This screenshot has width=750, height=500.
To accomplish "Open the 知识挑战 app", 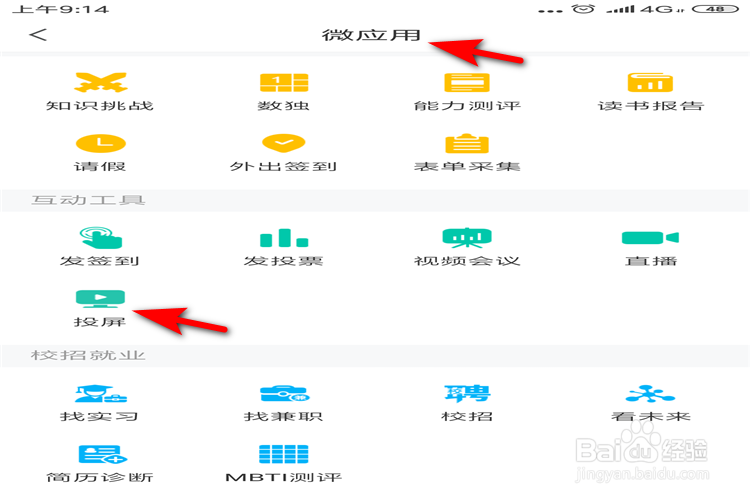I will point(100,92).
